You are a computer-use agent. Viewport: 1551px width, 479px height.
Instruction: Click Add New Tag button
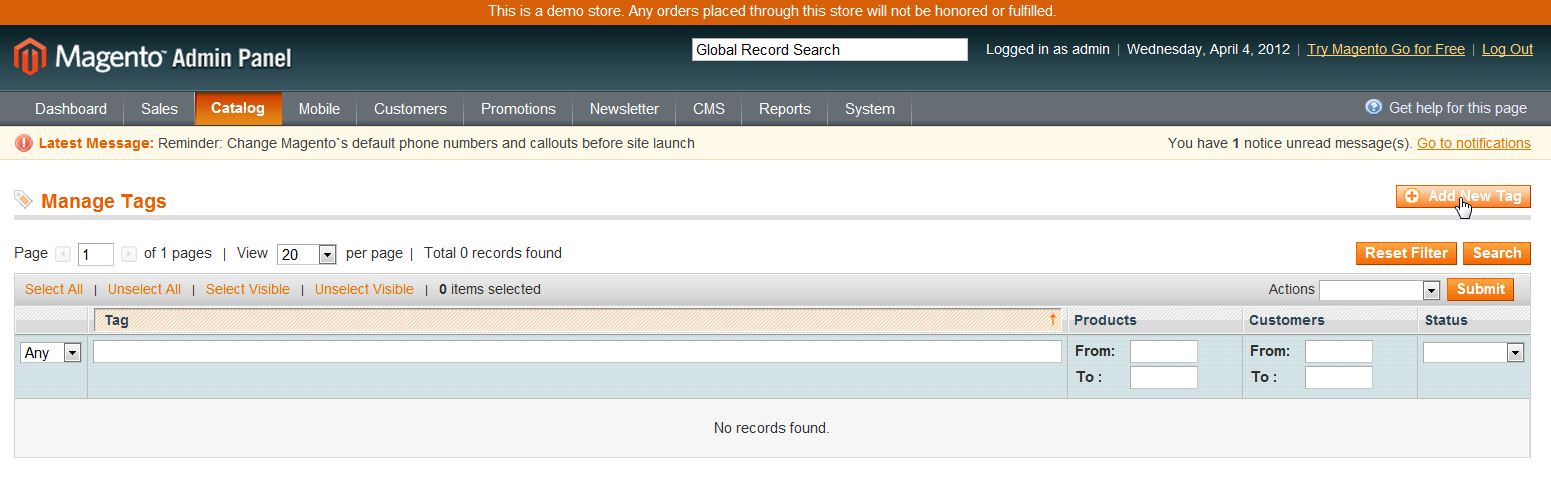tap(1463, 197)
